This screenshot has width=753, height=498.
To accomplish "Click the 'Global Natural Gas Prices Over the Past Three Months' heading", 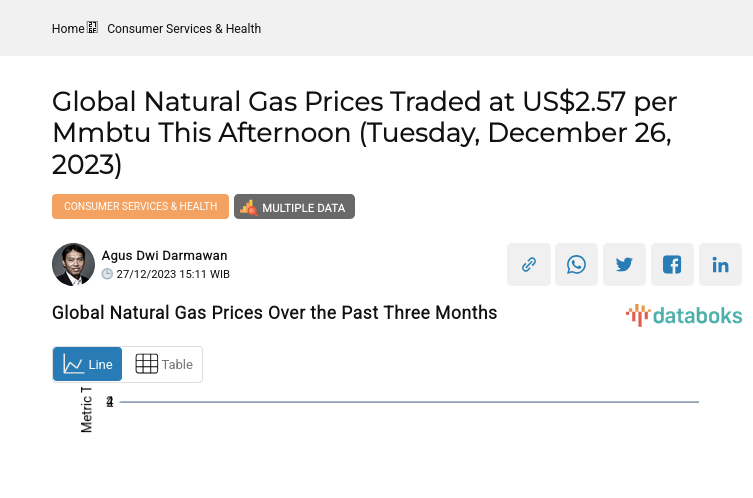I will pyautogui.click(x=274, y=312).
